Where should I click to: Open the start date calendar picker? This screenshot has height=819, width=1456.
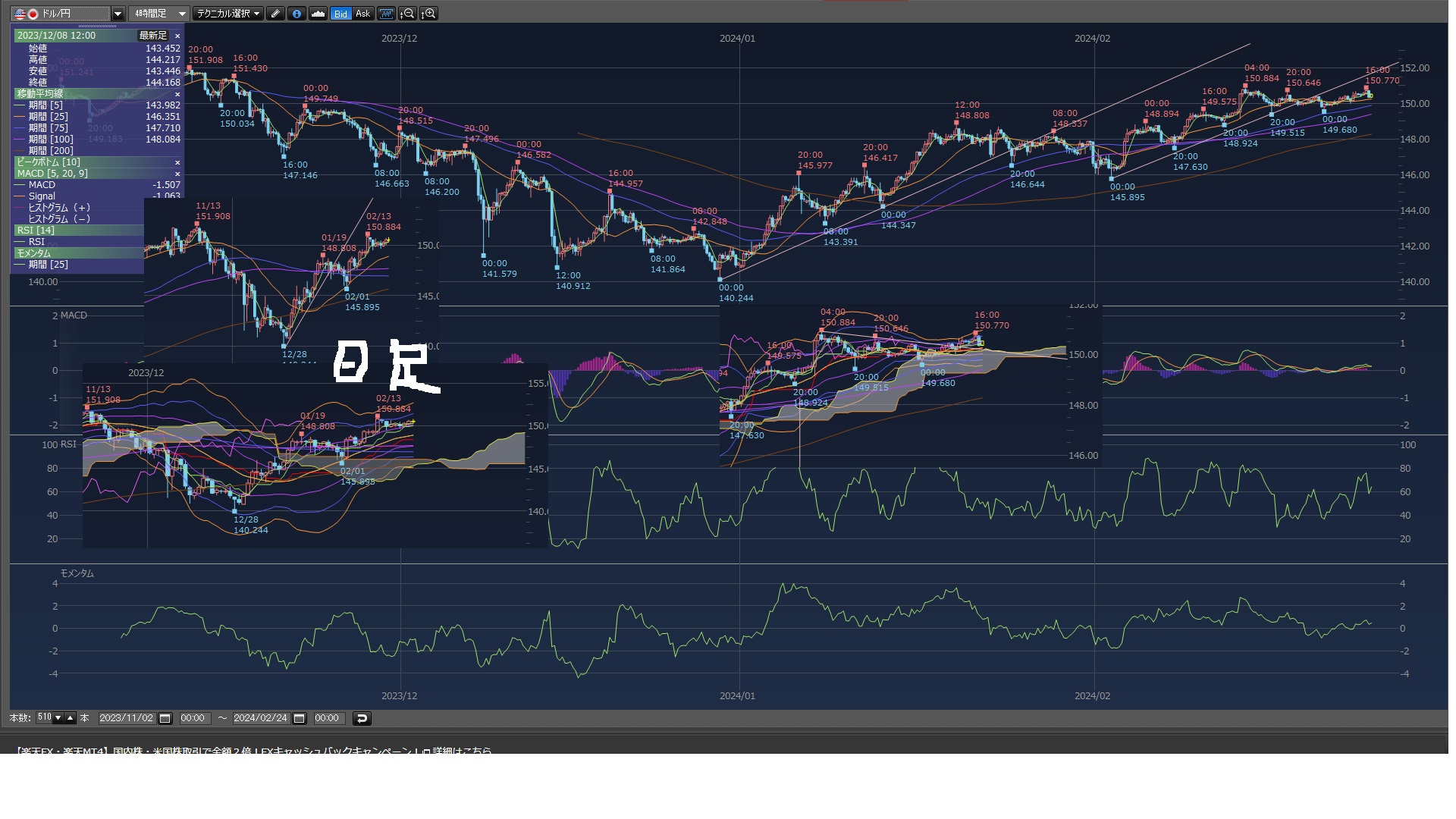pos(165,718)
